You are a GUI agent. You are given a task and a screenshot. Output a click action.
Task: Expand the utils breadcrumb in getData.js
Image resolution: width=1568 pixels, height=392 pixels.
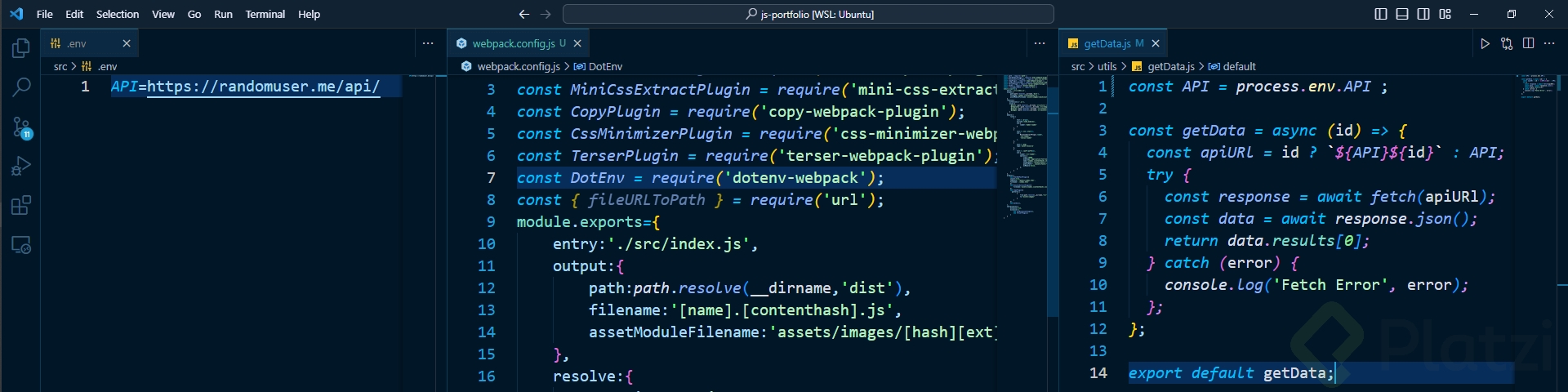(x=1107, y=66)
